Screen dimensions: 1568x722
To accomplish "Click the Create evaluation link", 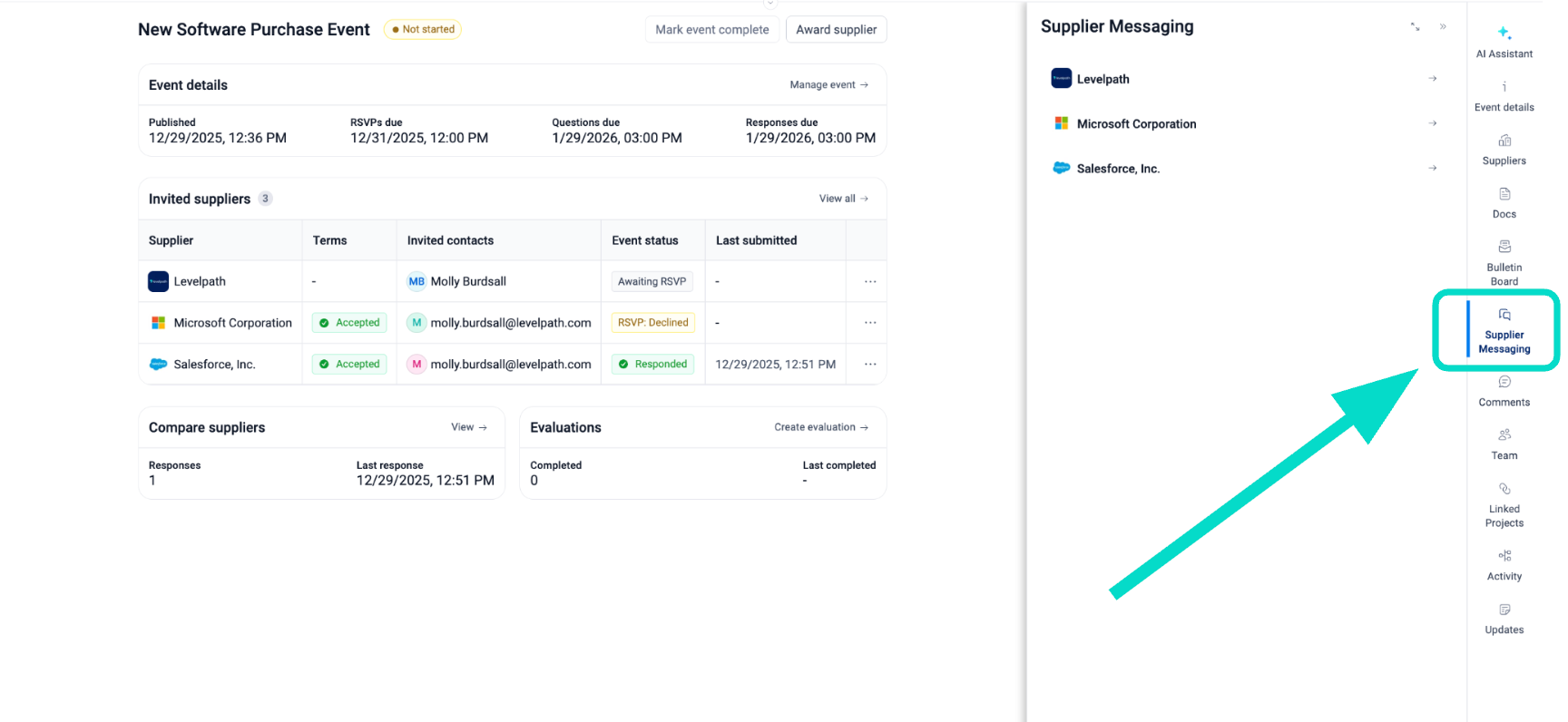I will point(820,427).
